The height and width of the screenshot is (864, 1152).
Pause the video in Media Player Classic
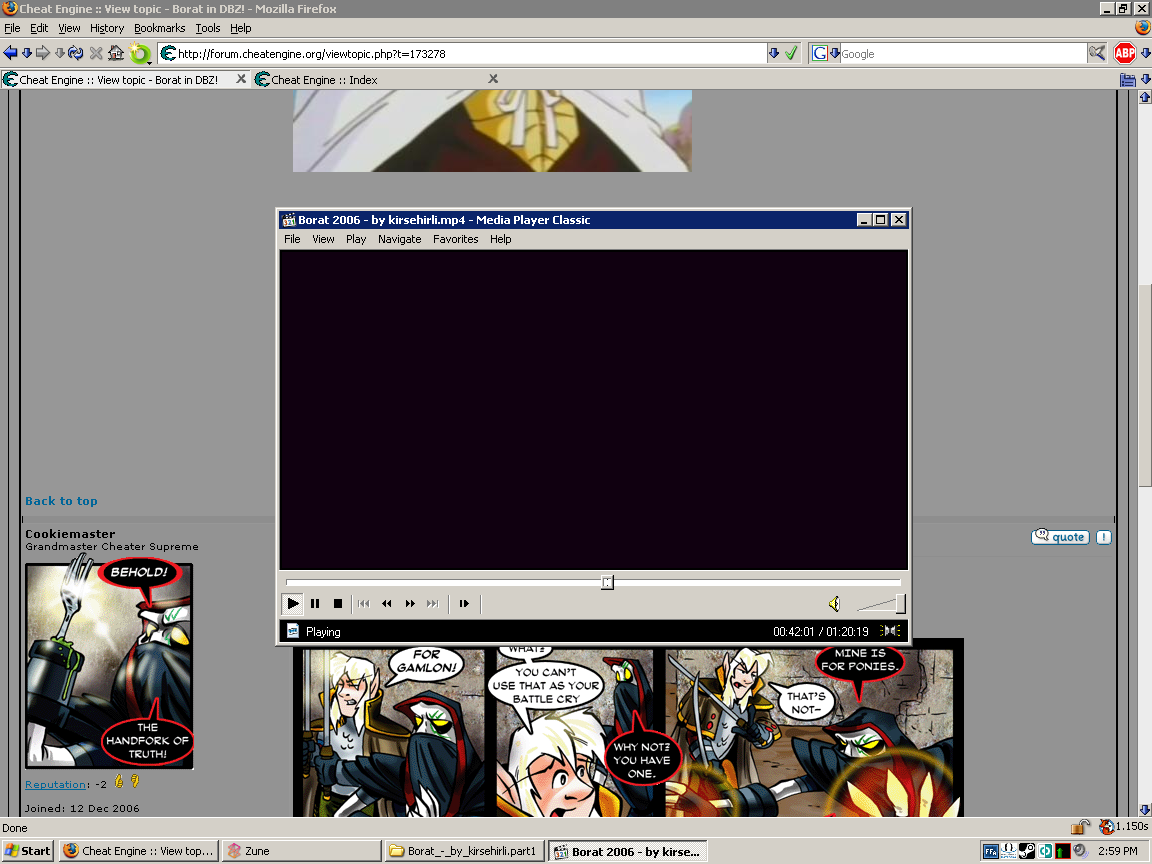(315, 603)
